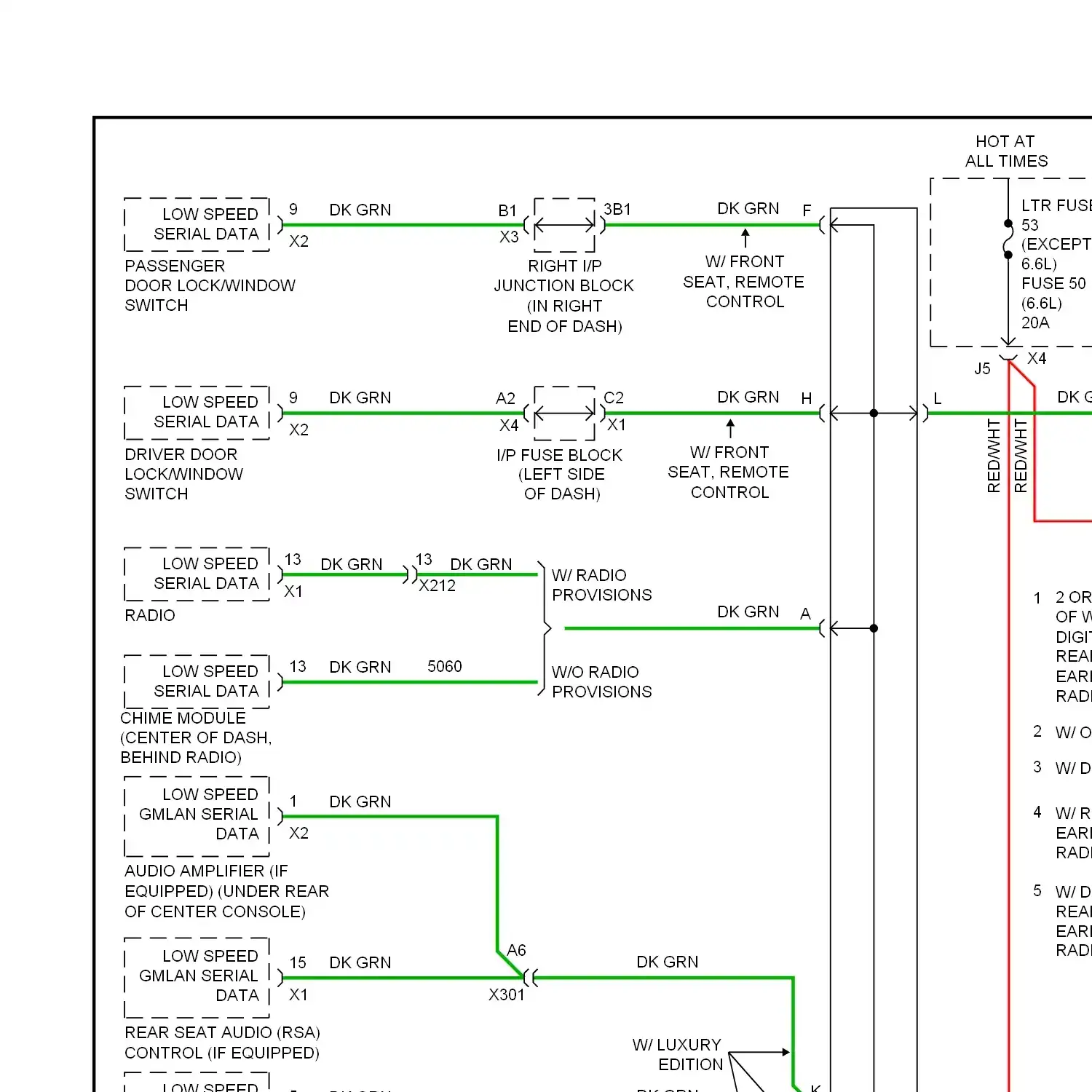
Task: Click fuse number 53
Action: coord(1030,225)
